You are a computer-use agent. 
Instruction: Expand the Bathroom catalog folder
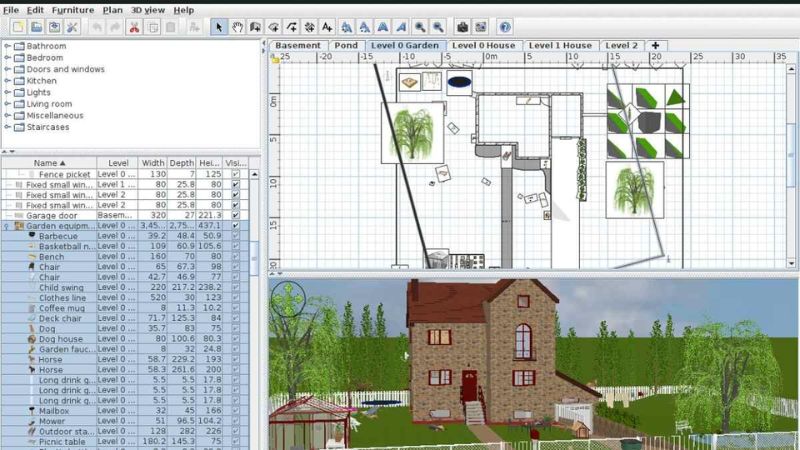8,46
